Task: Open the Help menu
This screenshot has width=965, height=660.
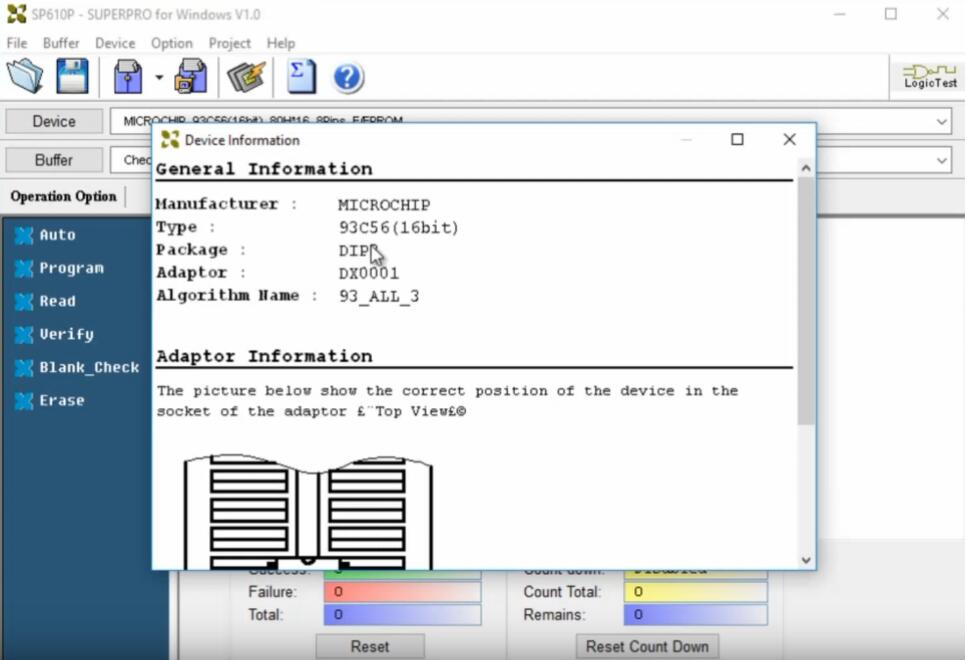Action: click(x=281, y=43)
